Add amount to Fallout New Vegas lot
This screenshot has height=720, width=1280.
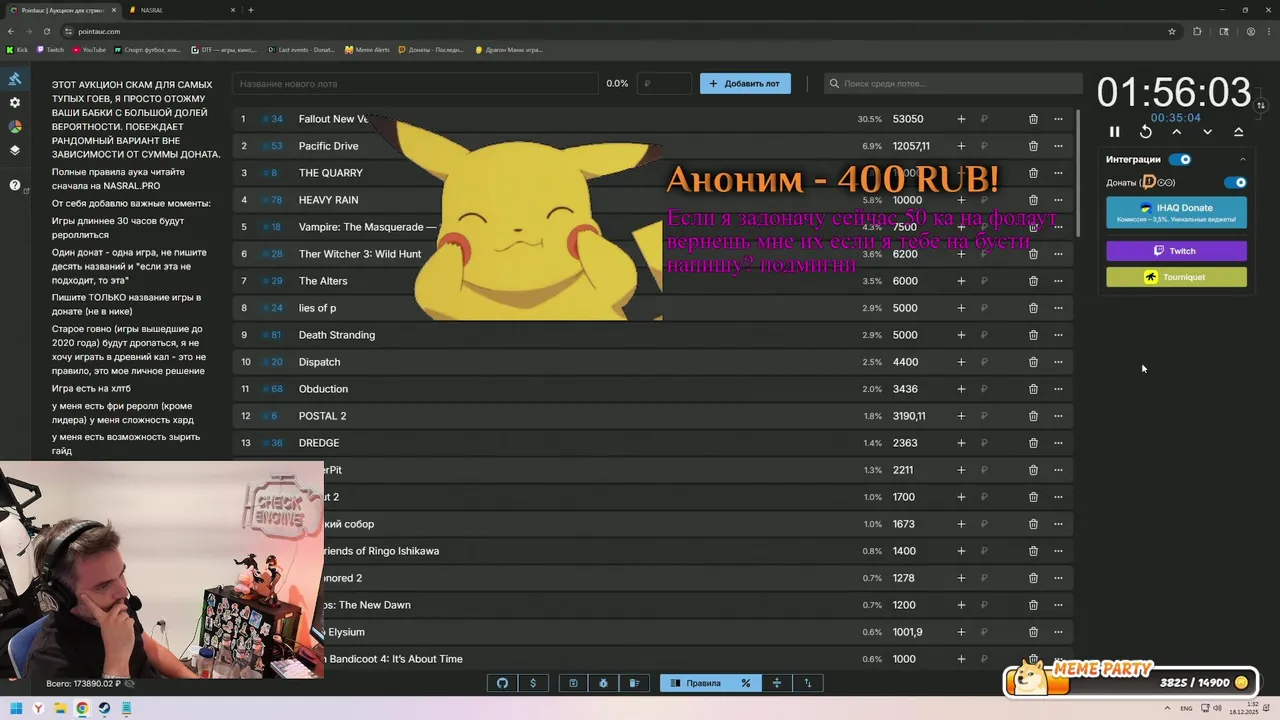pos(961,119)
